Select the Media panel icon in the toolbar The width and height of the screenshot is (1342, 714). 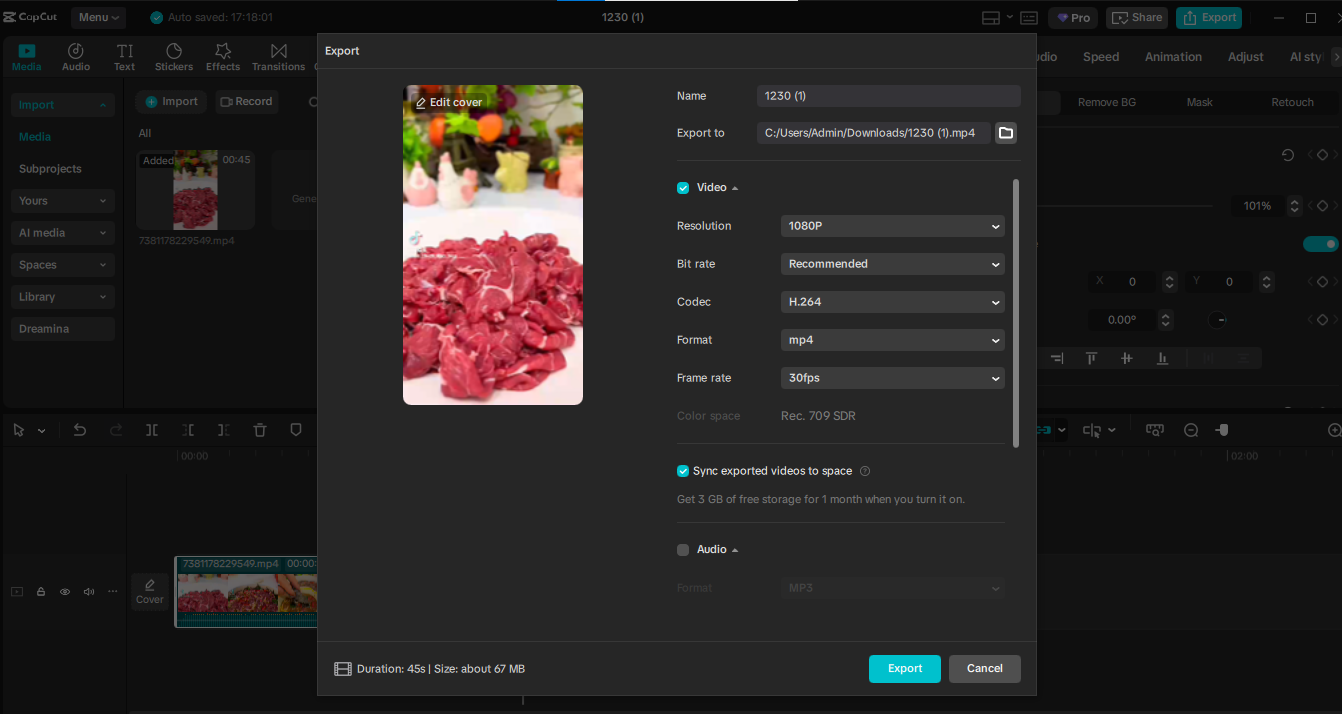tap(27, 57)
